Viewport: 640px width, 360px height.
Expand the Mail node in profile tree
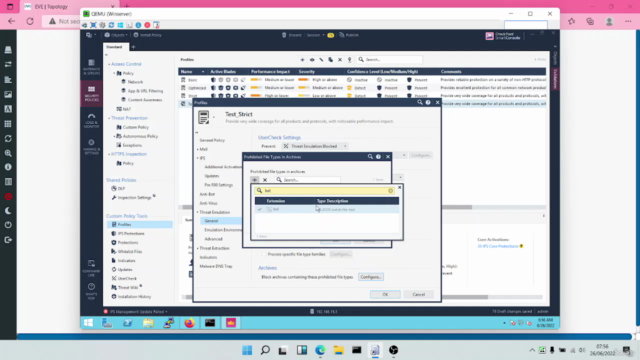pyautogui.click(x=198, y=149)
